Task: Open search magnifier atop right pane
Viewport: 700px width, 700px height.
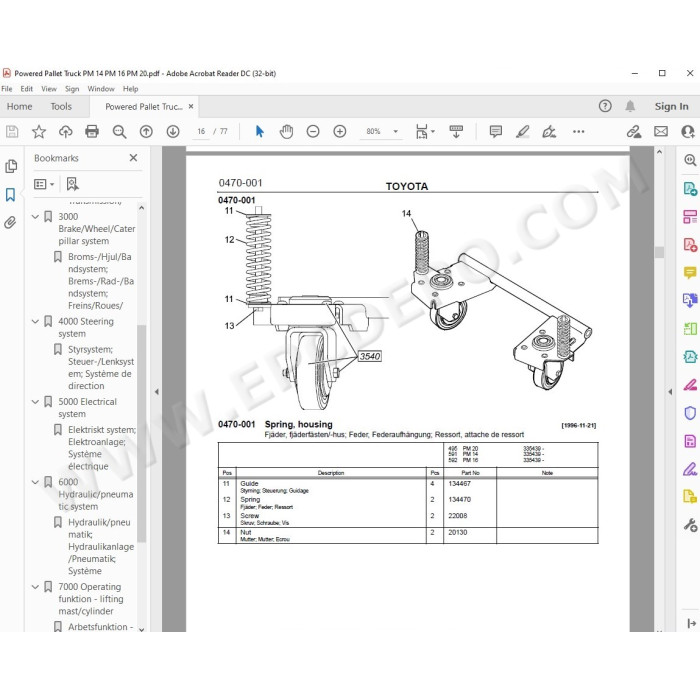Action: 690,160
